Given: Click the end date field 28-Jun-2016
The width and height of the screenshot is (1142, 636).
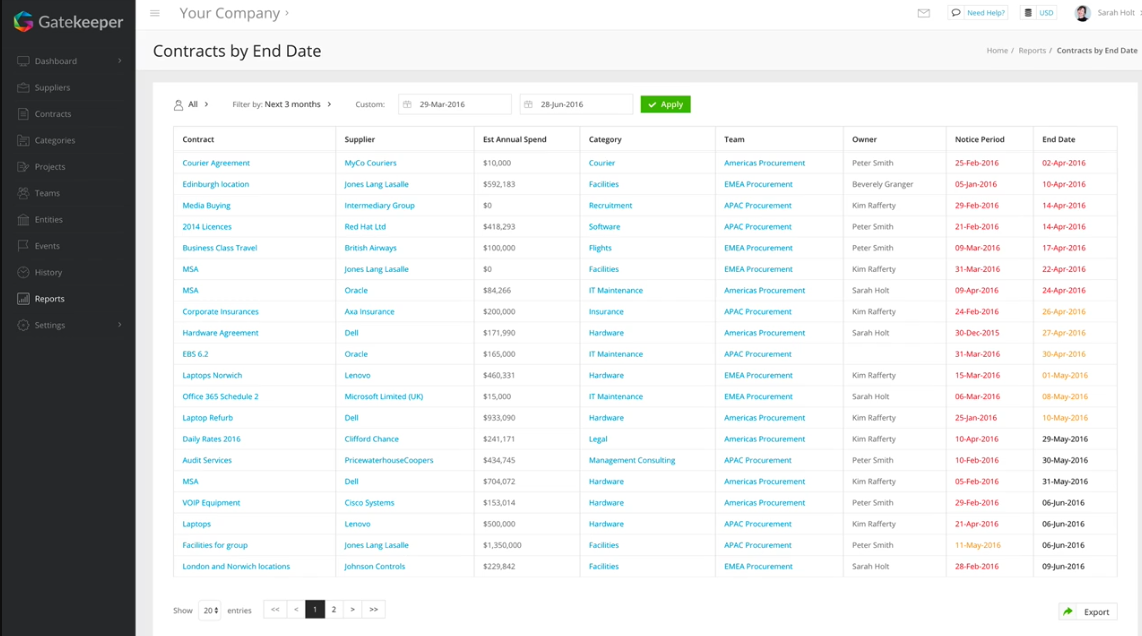Looking at the screenshot, I should tap(576, 104).
